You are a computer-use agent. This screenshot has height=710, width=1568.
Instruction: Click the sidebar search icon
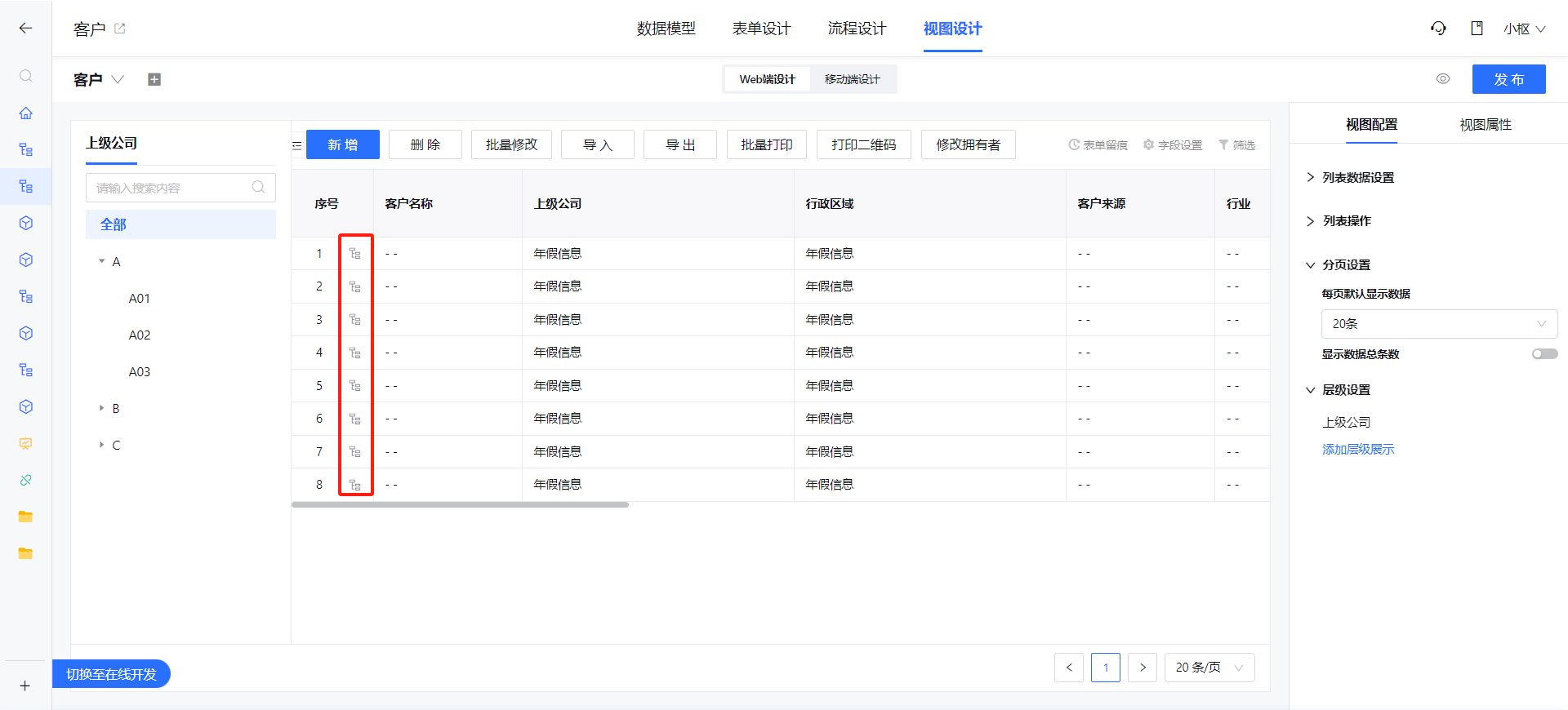point(25,76)
